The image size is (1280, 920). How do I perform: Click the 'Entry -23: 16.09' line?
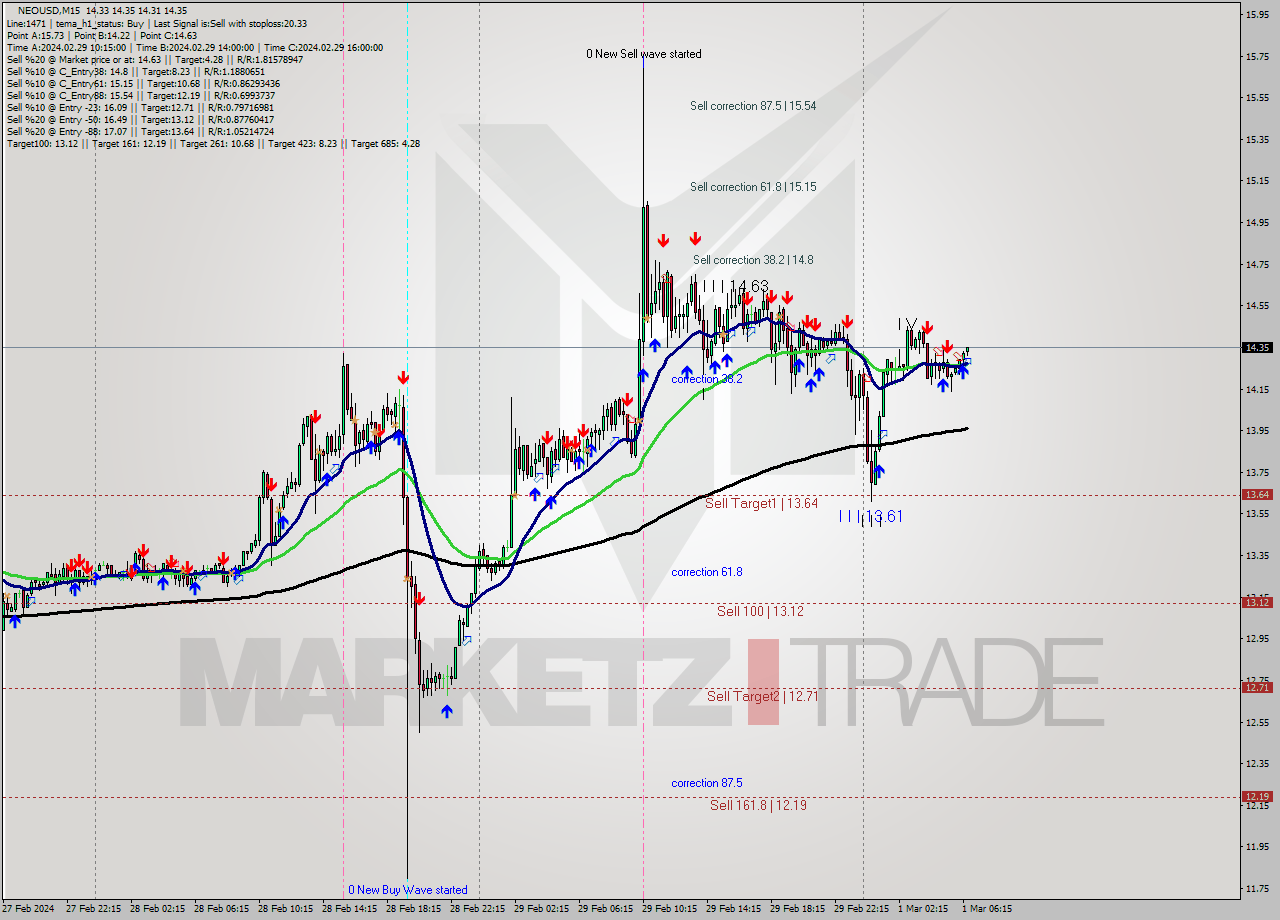[x=140, y=107]
